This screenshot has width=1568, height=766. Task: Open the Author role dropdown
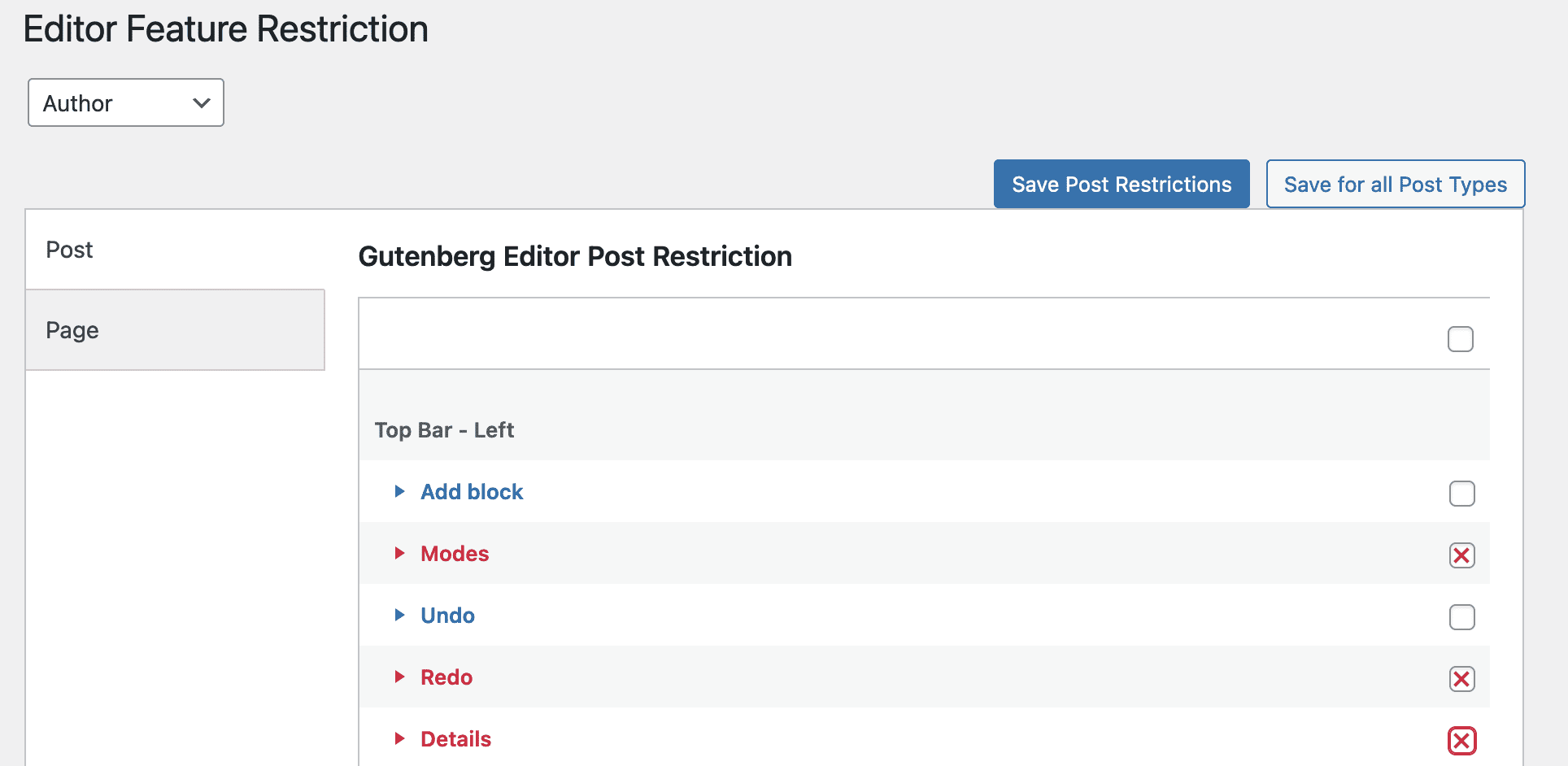(126, 102)
